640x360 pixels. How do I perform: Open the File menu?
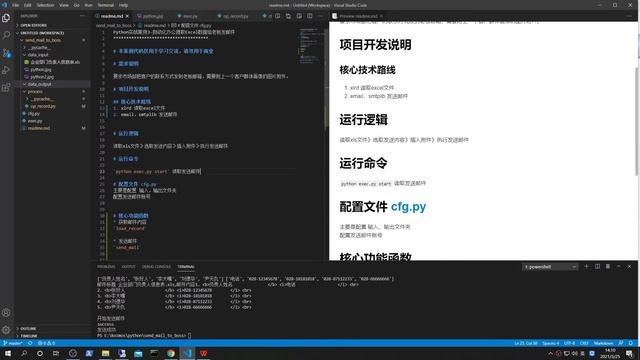click(16, 5)
